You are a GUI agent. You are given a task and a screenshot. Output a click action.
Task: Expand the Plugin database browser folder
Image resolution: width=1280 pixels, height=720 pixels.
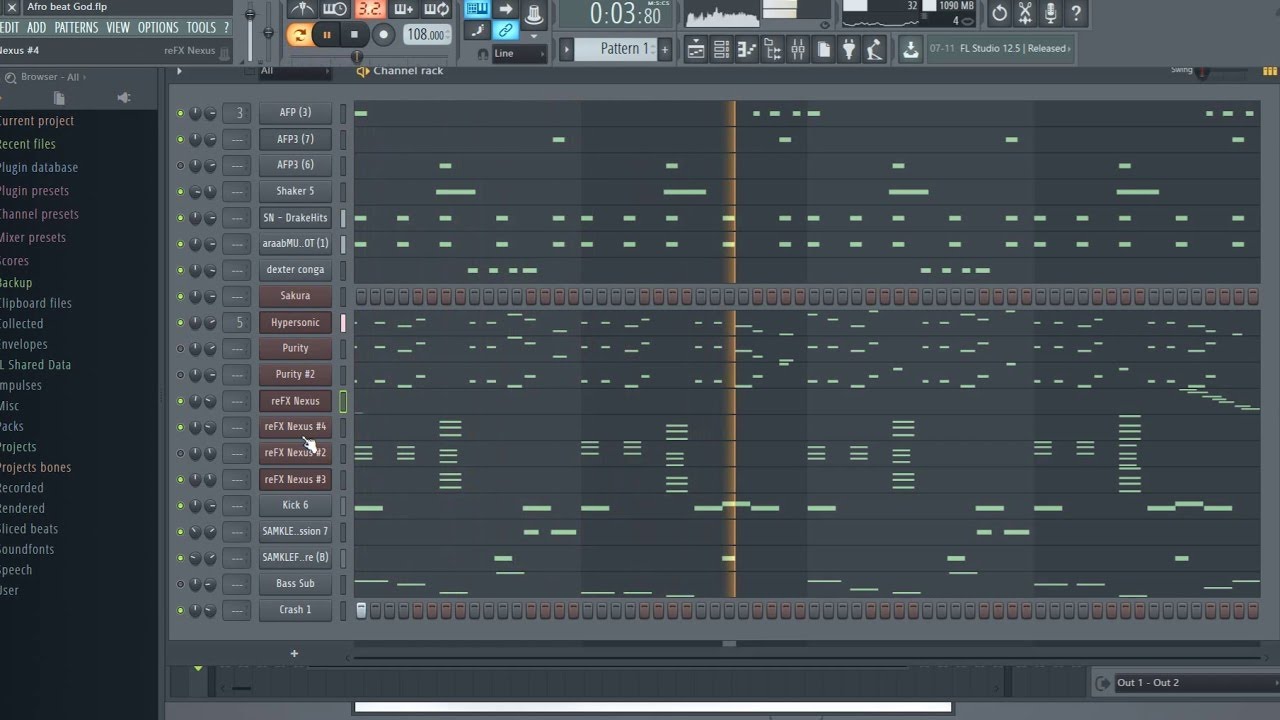[x=39, y=168]
